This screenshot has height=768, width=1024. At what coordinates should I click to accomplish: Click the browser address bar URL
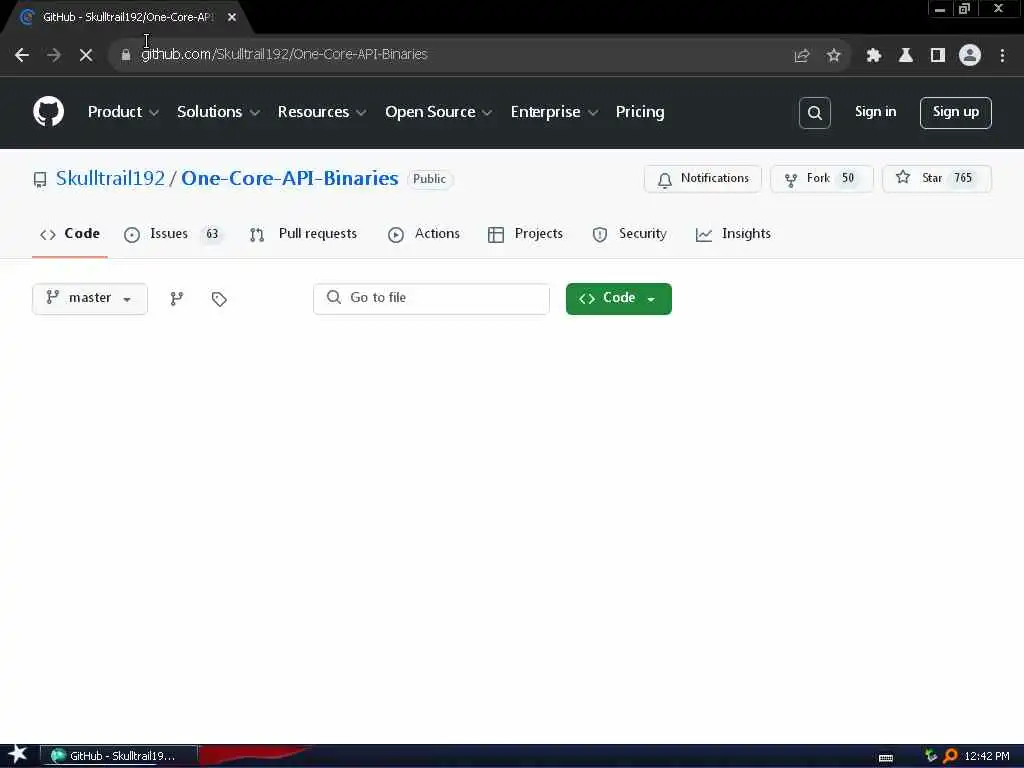click(284, 54)
